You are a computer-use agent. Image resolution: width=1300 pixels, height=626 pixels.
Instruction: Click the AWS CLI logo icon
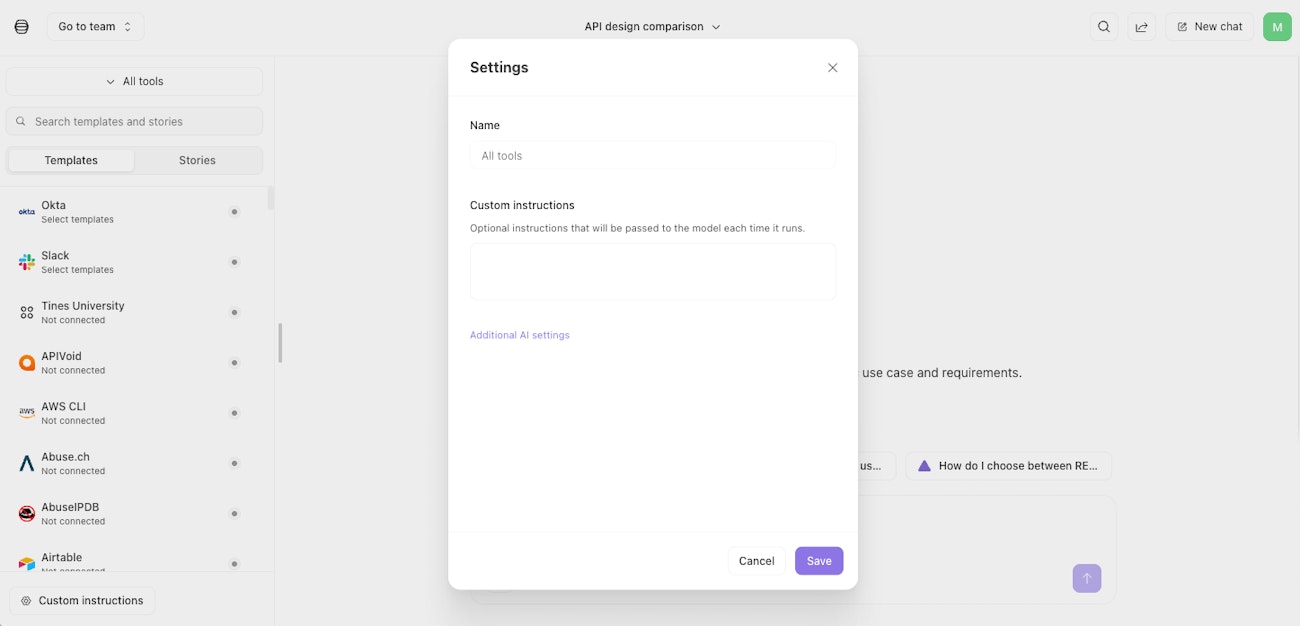pos(27,413)
